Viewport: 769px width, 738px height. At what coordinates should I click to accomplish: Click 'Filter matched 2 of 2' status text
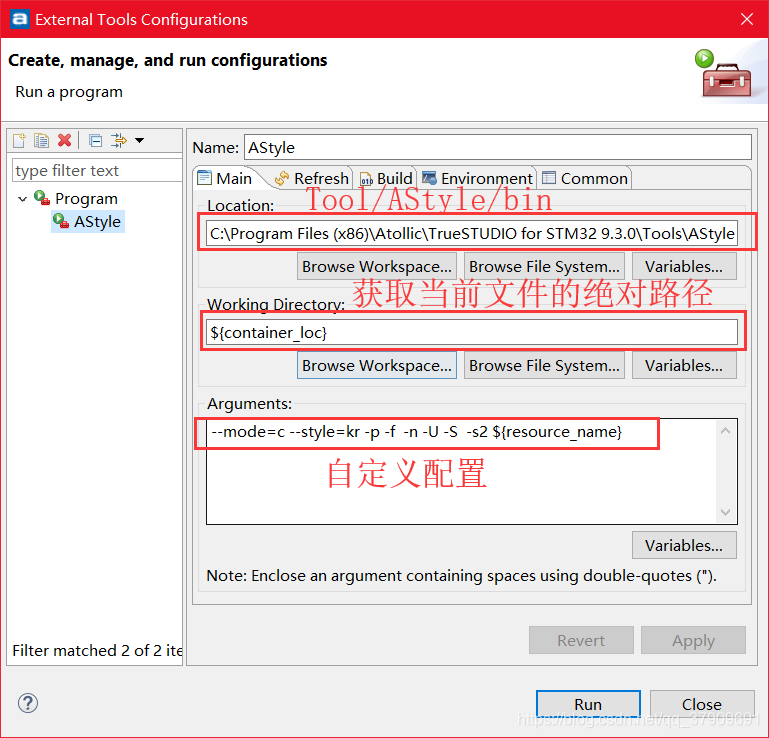click(x=97, y=650)
